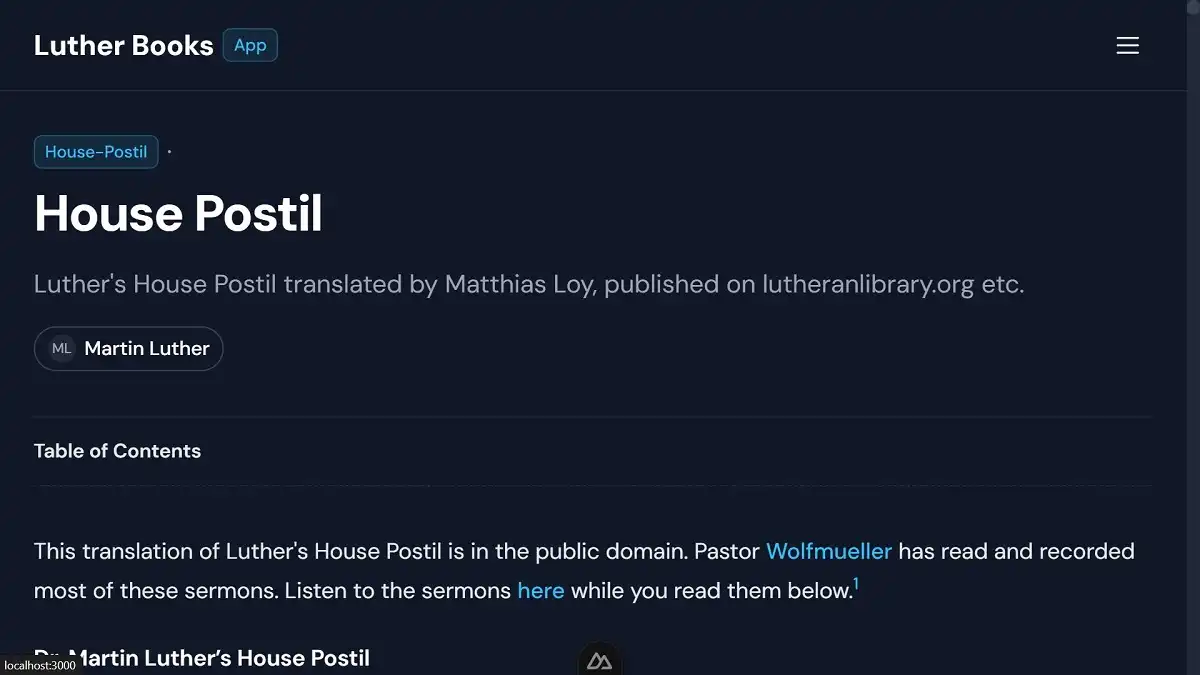Click lutheranlibrary.org mention in the subtitle
This screenshot has height=675, width=1200.
(862, 284)
